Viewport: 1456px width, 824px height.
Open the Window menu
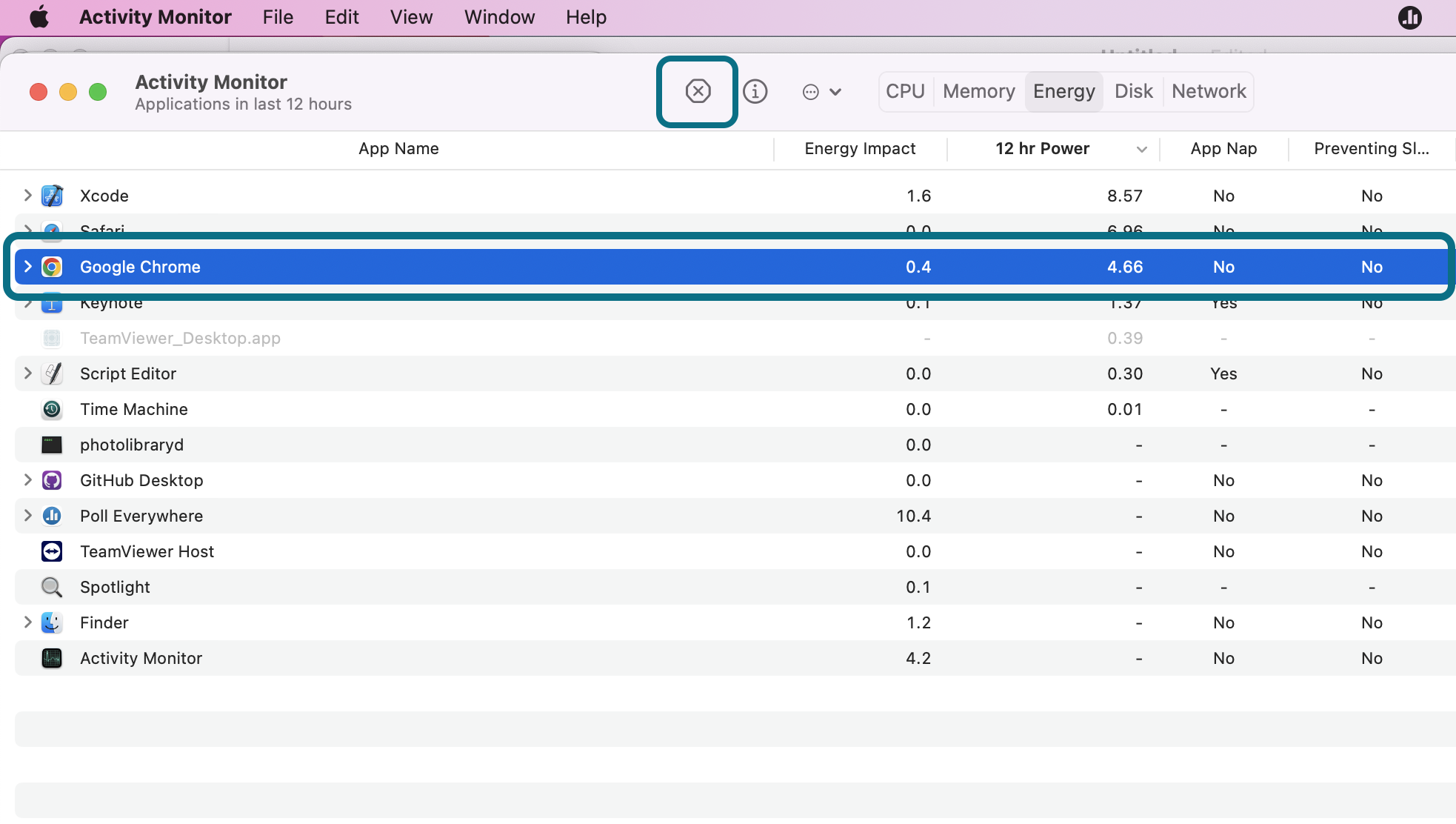click(499, 17)
